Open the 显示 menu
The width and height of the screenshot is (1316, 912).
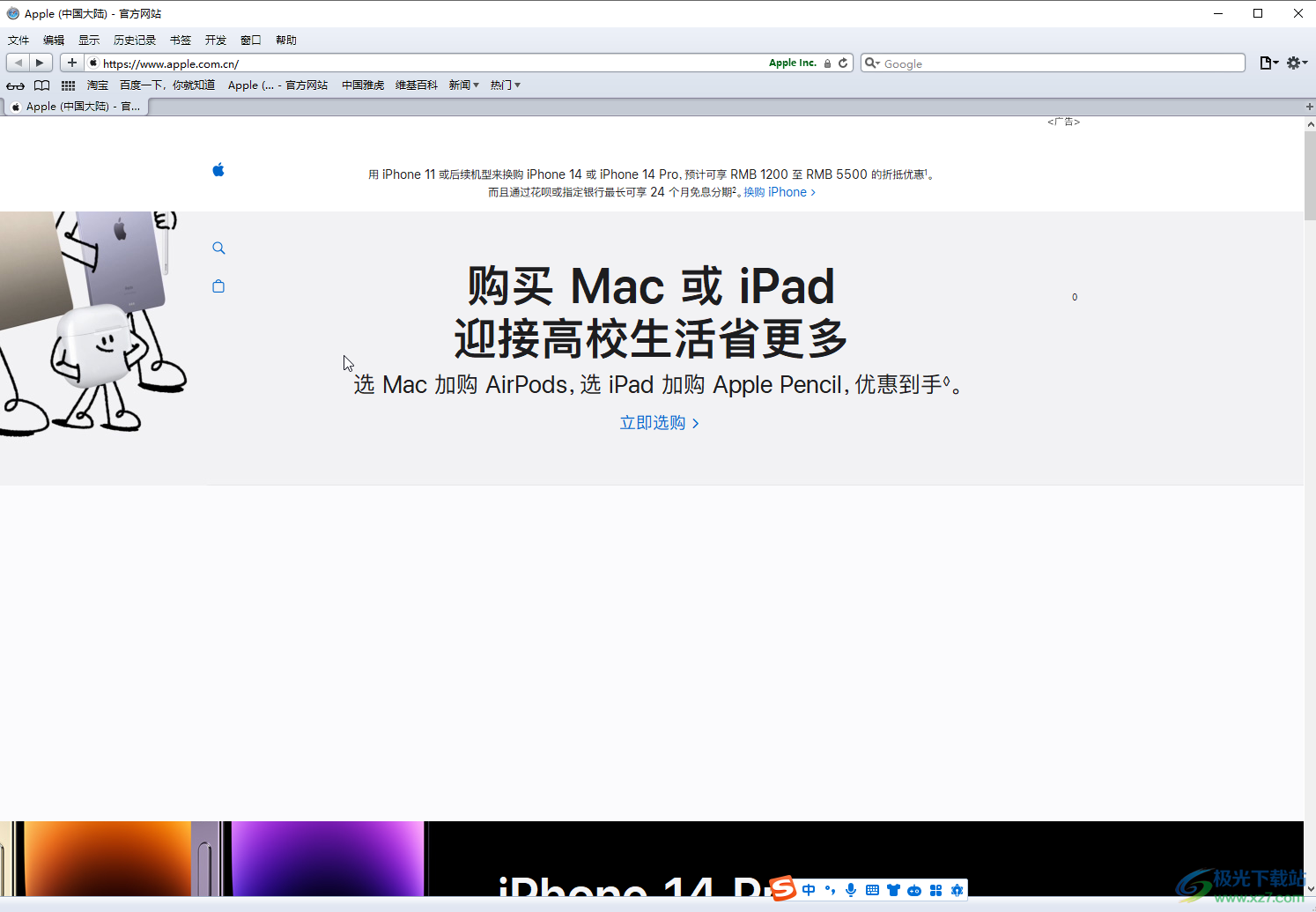coord(89,41)
